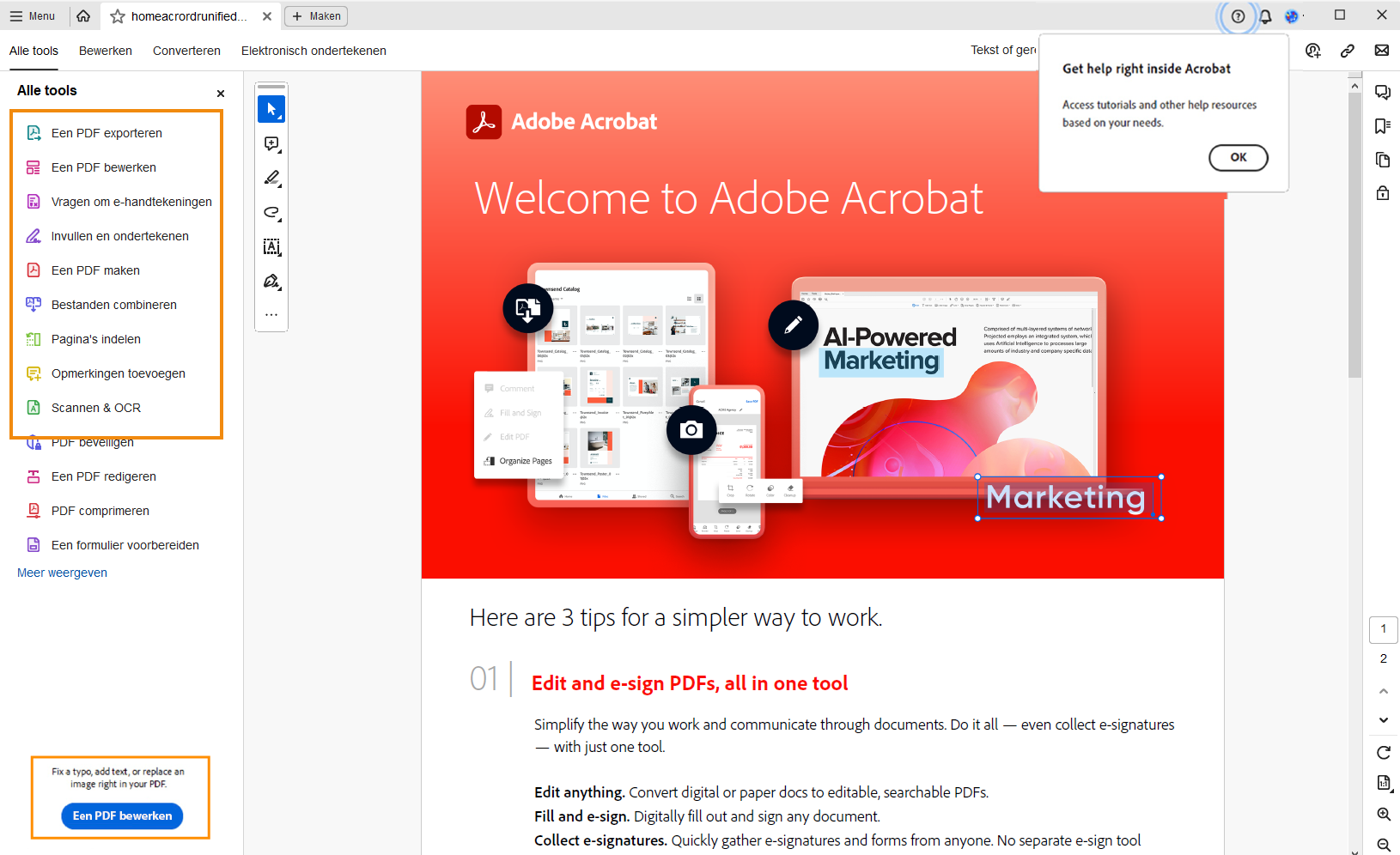Click the Maken new tab button
The height and width of the screenshot is (855, 1400).
pyautogui.click(x=316, y=16)
